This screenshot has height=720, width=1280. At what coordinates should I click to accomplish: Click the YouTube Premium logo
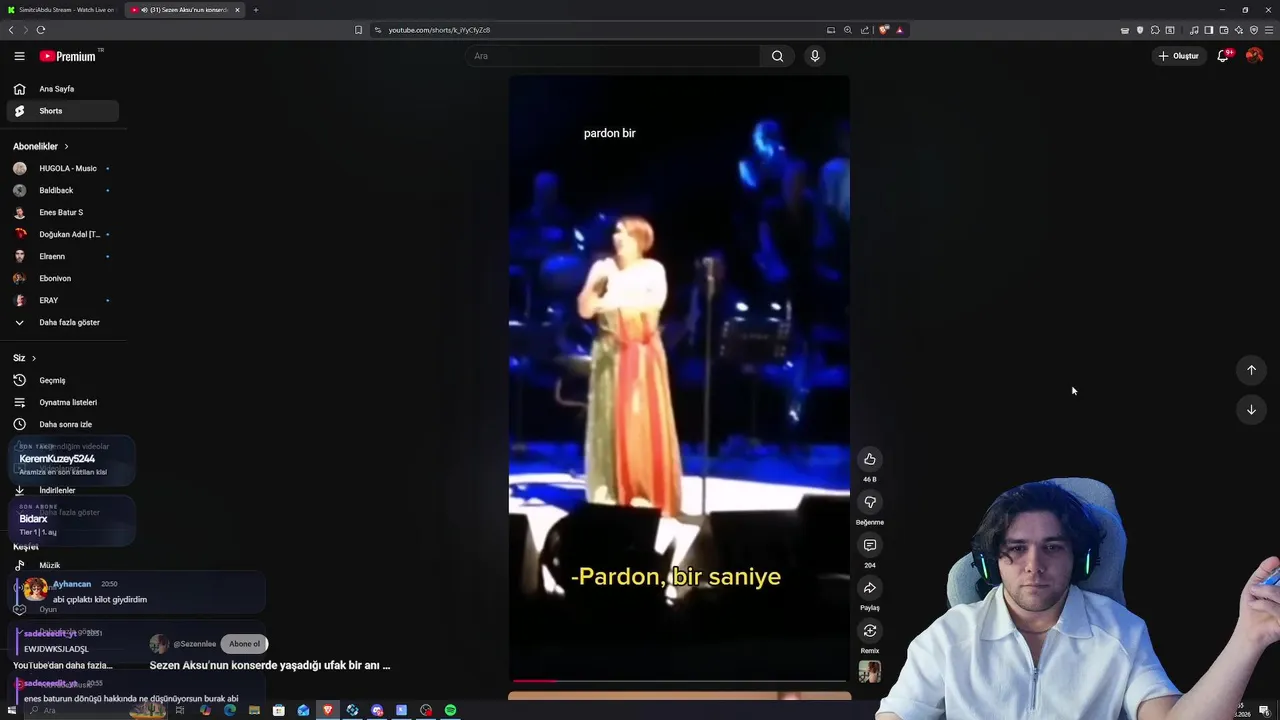point(68,56)
